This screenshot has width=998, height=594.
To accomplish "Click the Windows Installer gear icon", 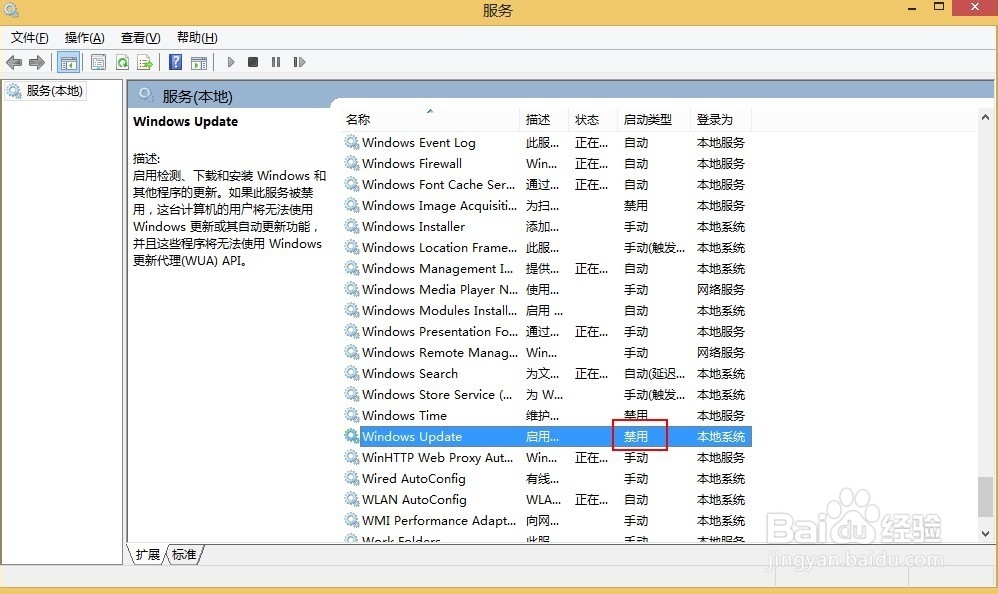I will (x=352, y=225).
